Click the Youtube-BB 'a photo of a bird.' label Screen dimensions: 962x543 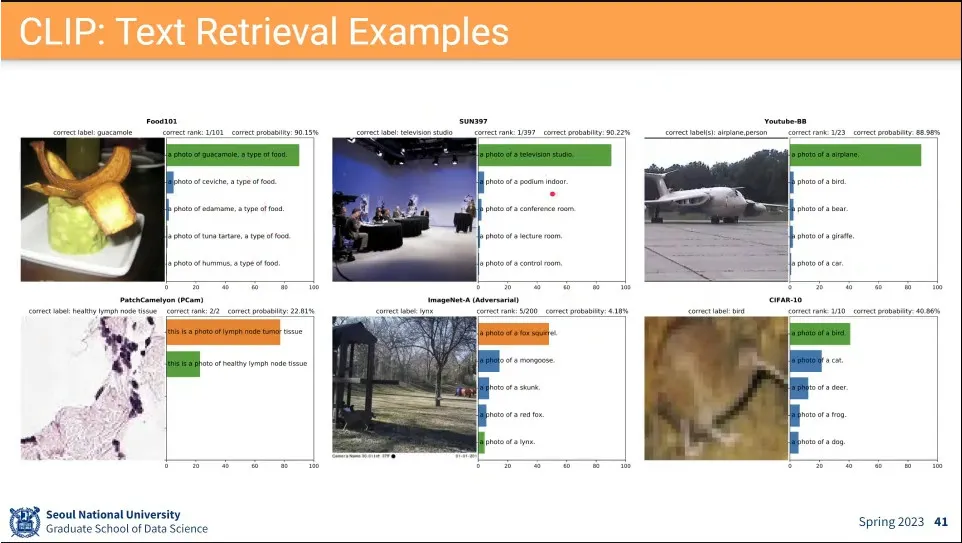click(818, 182)
